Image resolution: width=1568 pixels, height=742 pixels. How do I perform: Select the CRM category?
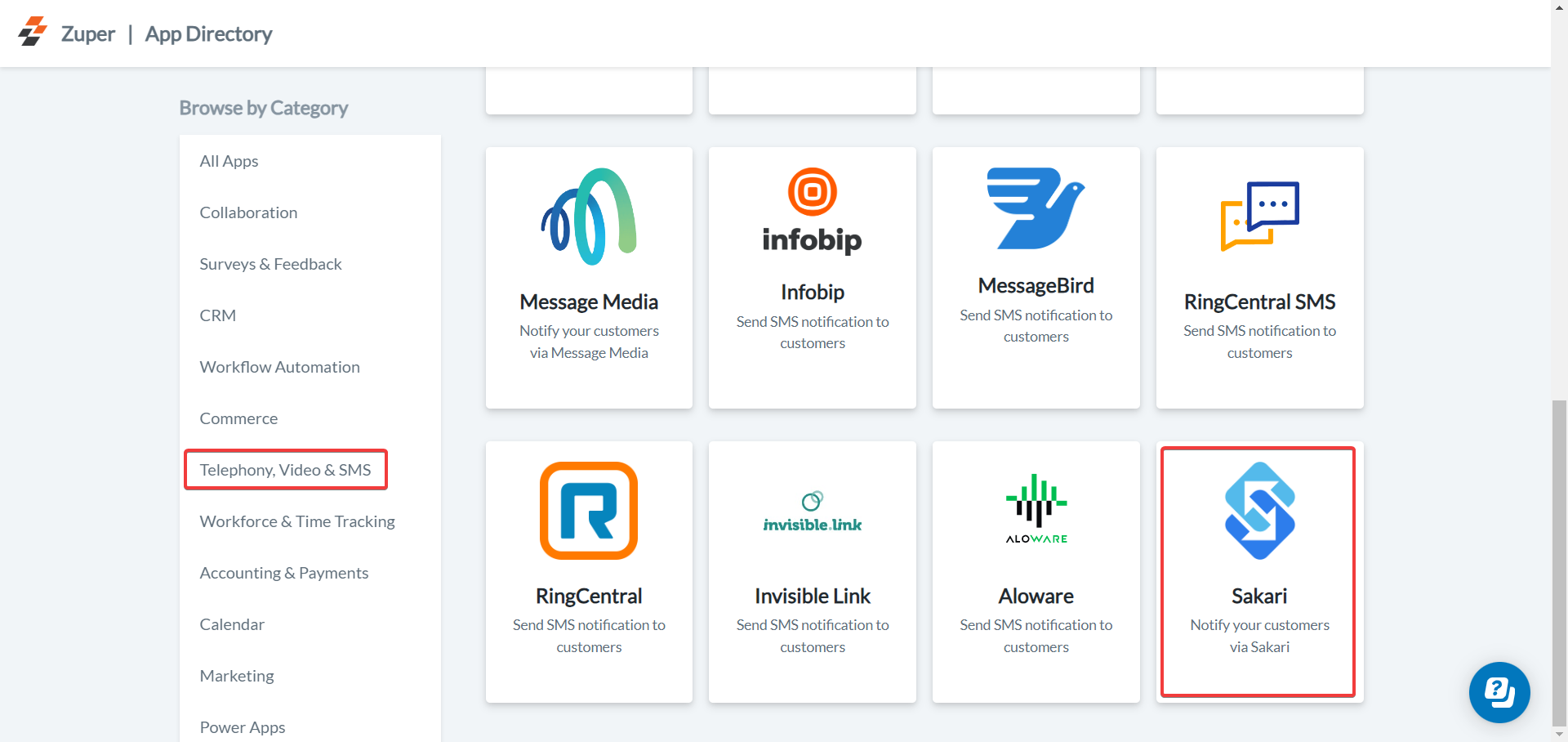point(217,315)
